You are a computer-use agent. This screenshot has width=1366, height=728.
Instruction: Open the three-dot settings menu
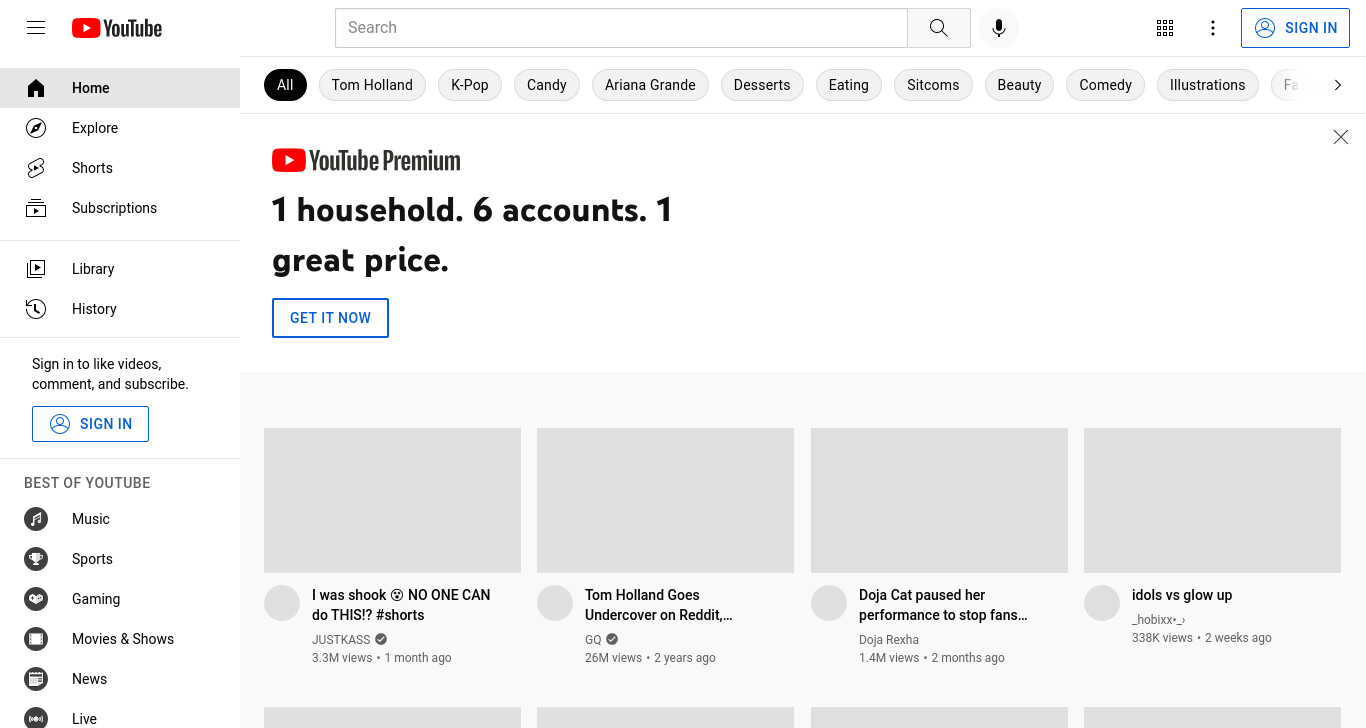1212,28
